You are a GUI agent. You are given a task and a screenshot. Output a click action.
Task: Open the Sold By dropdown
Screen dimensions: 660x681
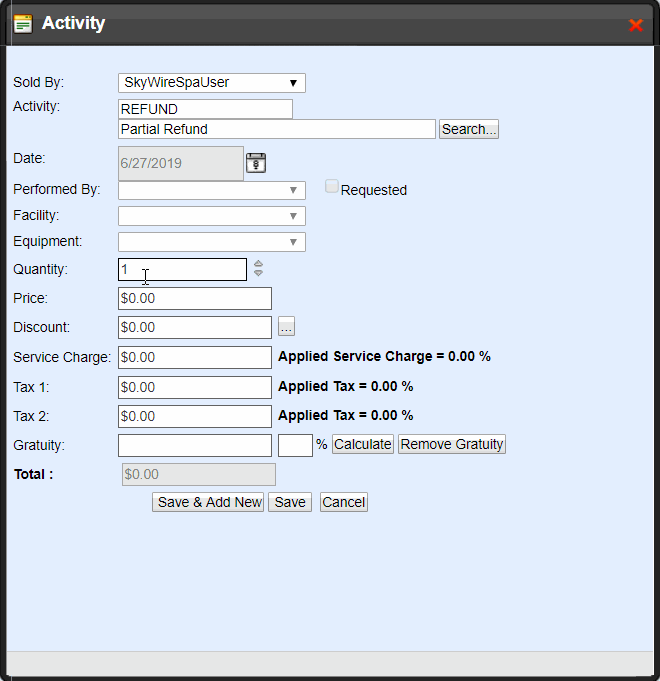tap(211, 83)
